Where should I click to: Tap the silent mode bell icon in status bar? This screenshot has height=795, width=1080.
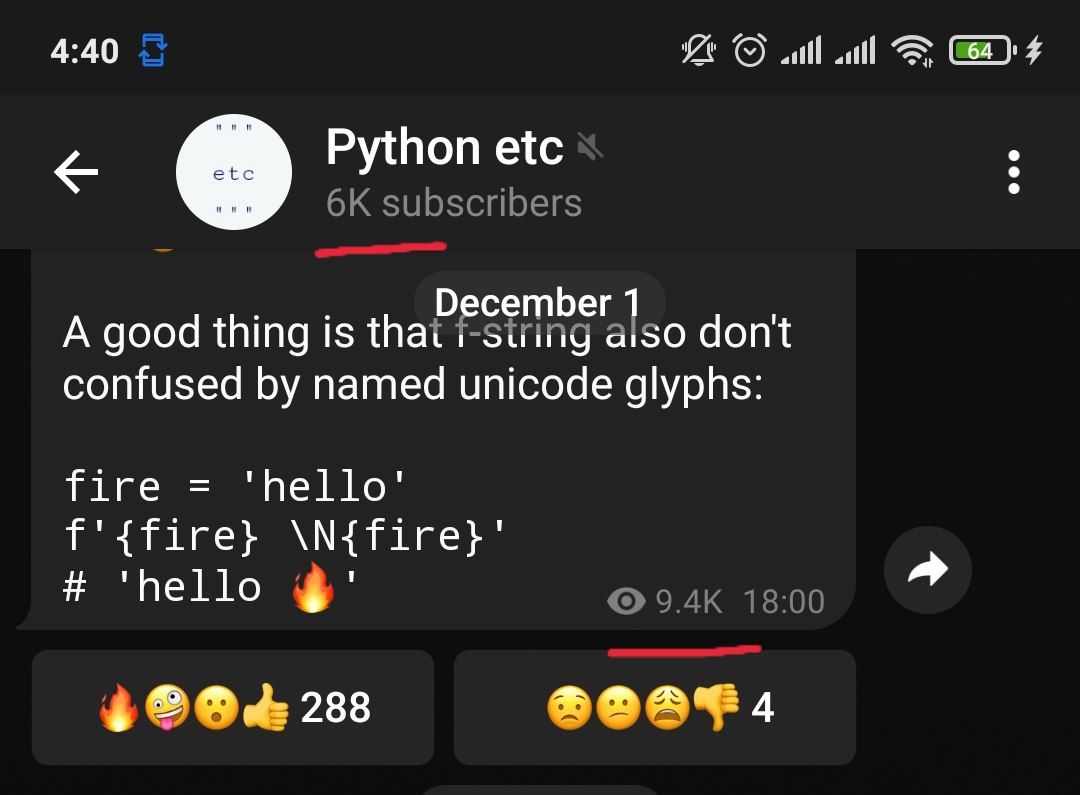pyautogui.click(x=698, y=50)
